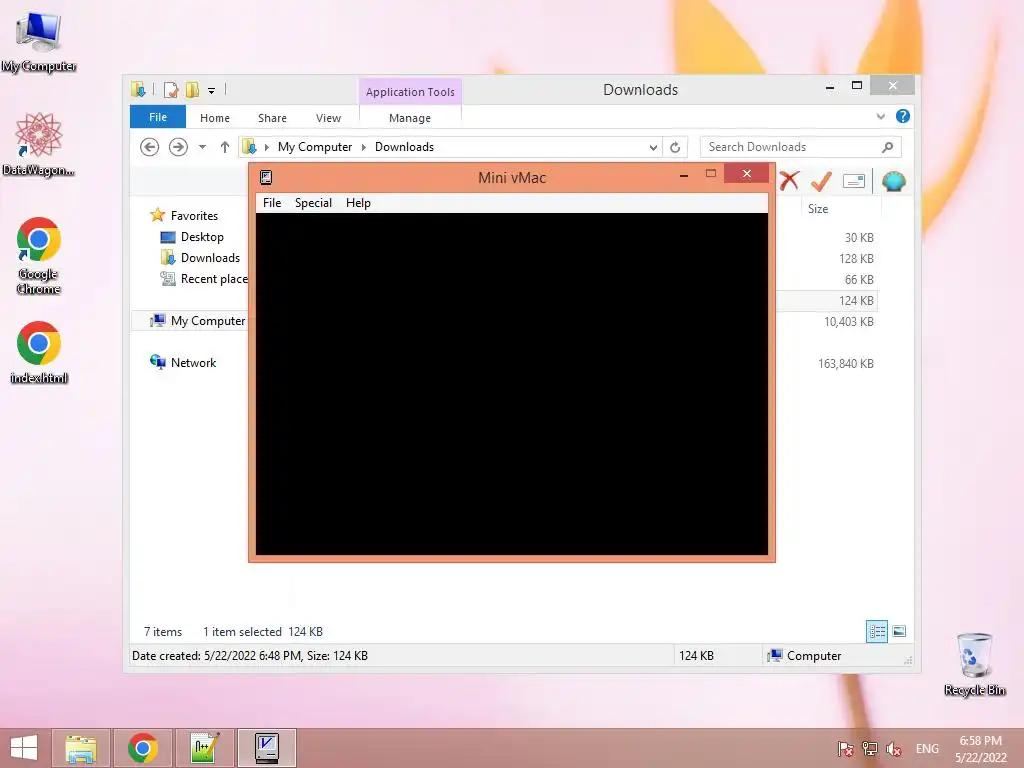Screen dimensions: 1024x768
Task: Open My Computer desktop icon
Action: click(x=39, y=42)
